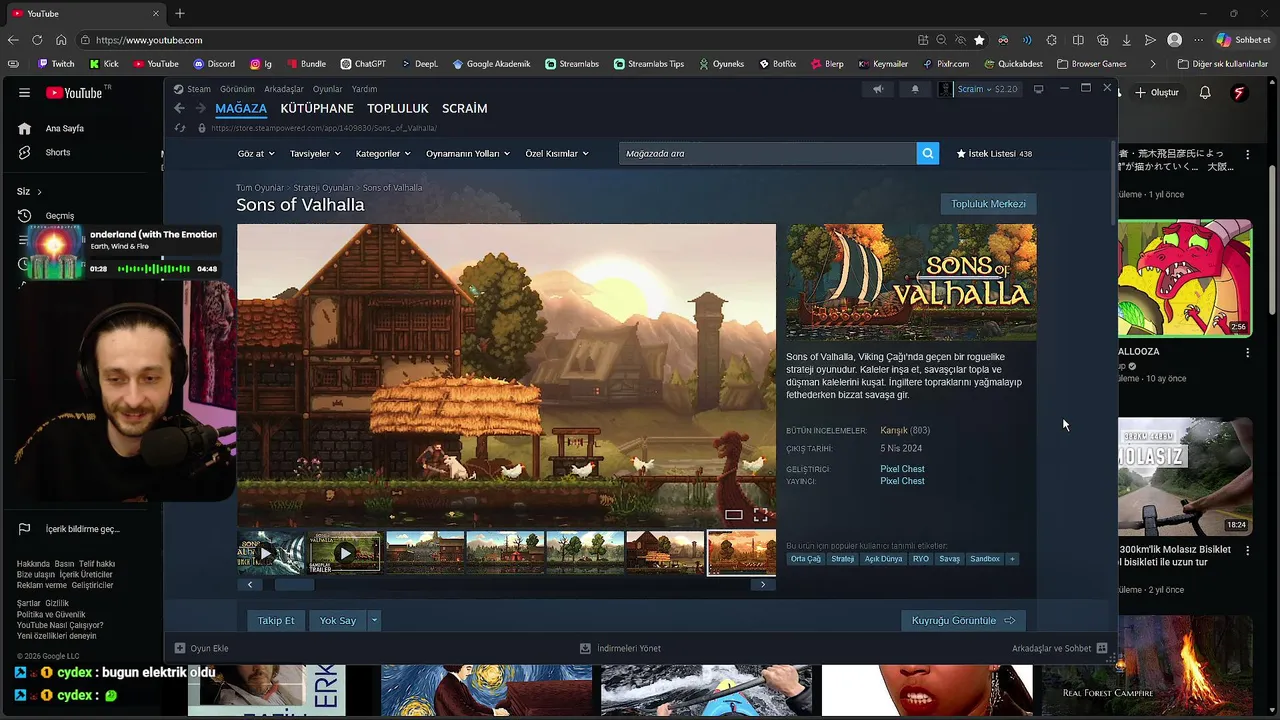Screen dimensions: 1280x720
Task: Open the MAĞAZA tab
Action: click(x=241, y=108)
